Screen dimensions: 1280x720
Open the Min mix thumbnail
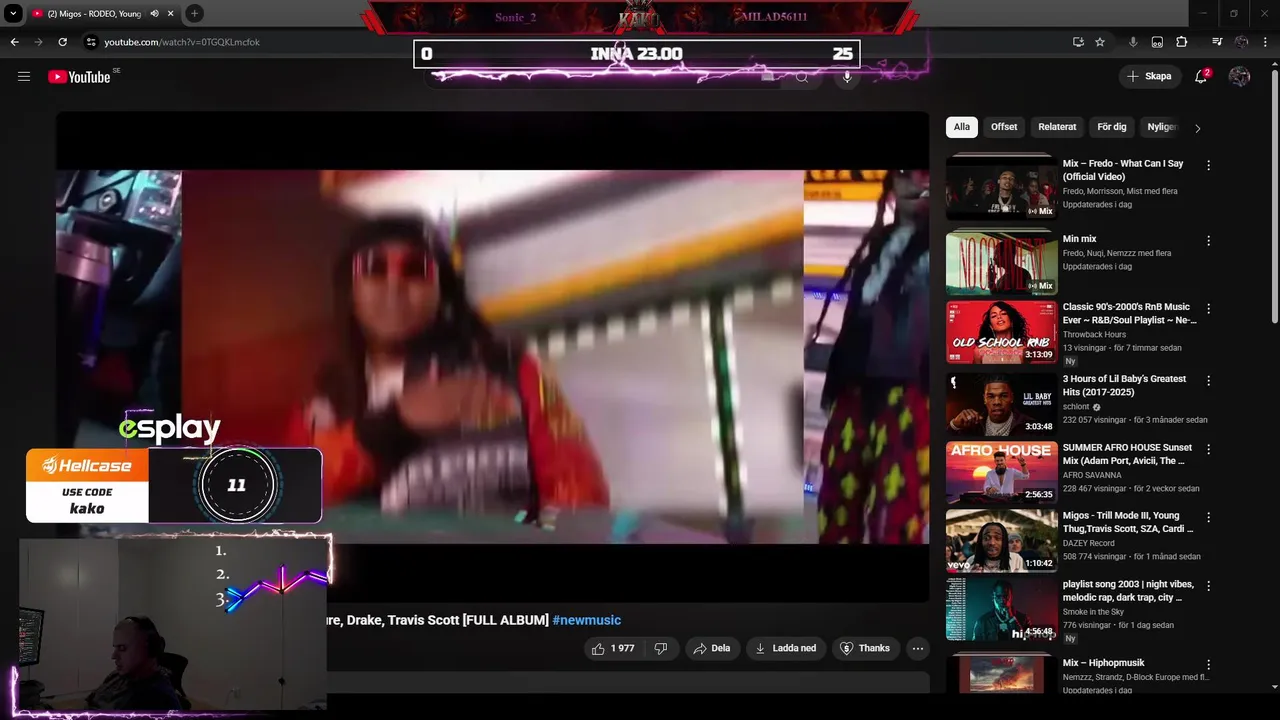click(x=1001, y=262)
